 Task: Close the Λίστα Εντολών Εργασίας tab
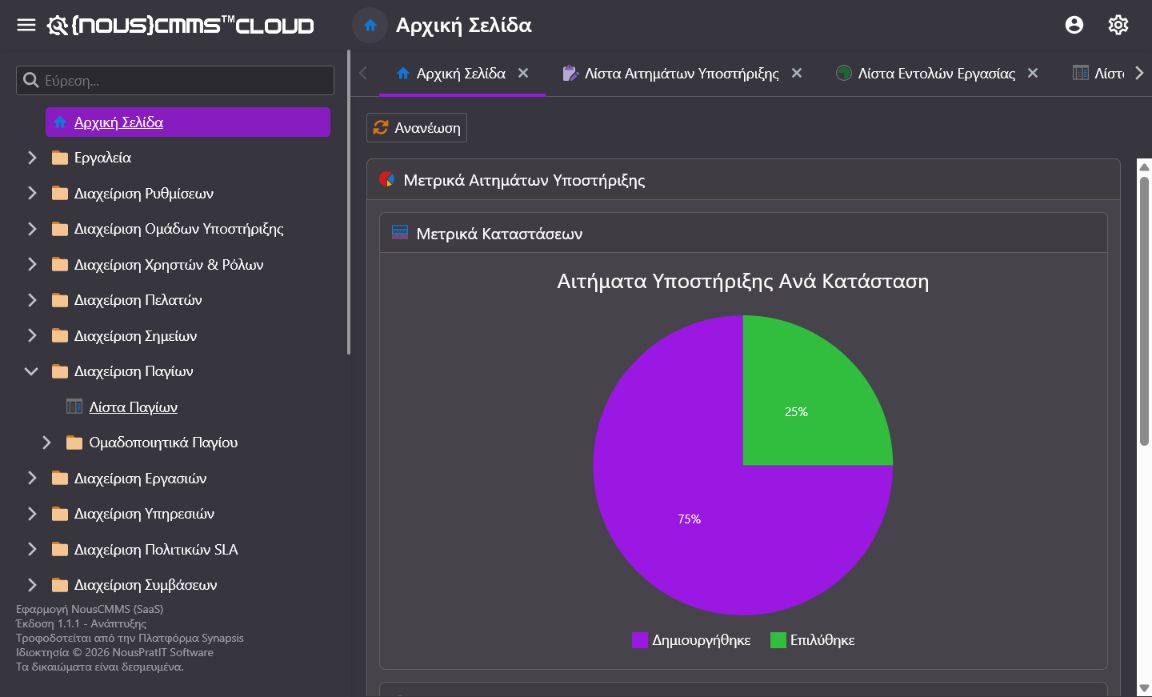click(x=1032, y=73)
